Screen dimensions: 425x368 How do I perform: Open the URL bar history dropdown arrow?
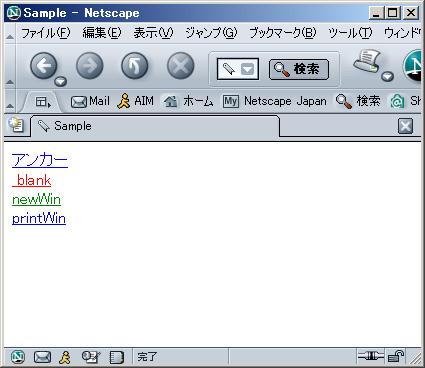tap(248, 69)
